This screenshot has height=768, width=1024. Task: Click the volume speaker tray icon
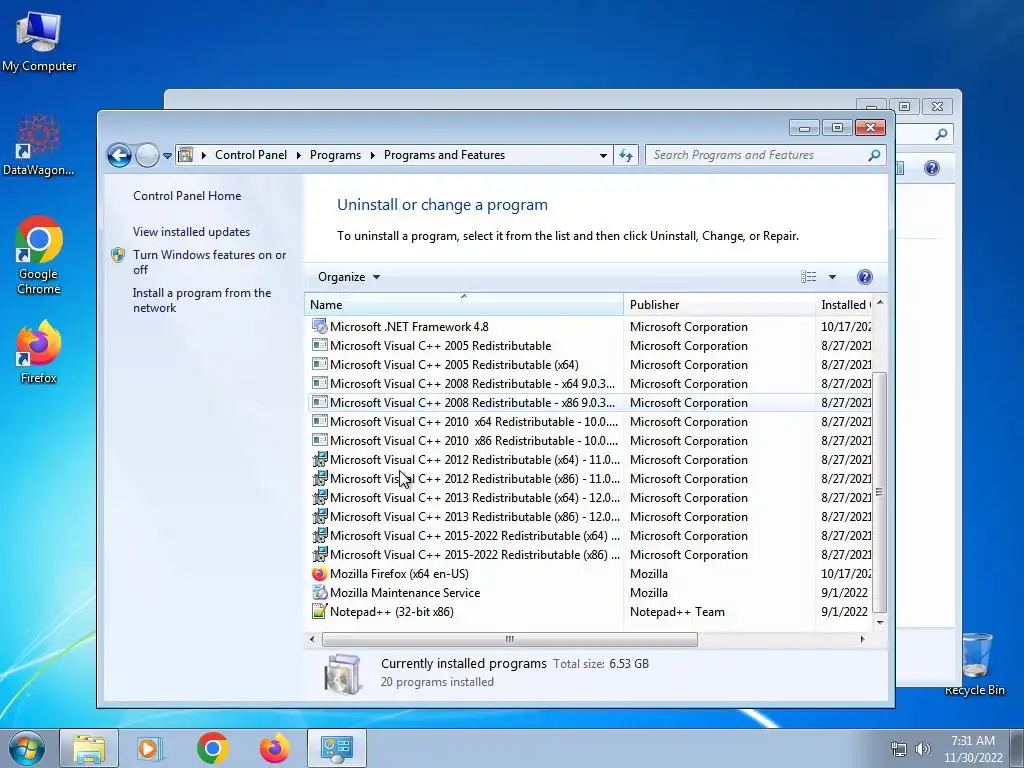click(x=923, y=749)
